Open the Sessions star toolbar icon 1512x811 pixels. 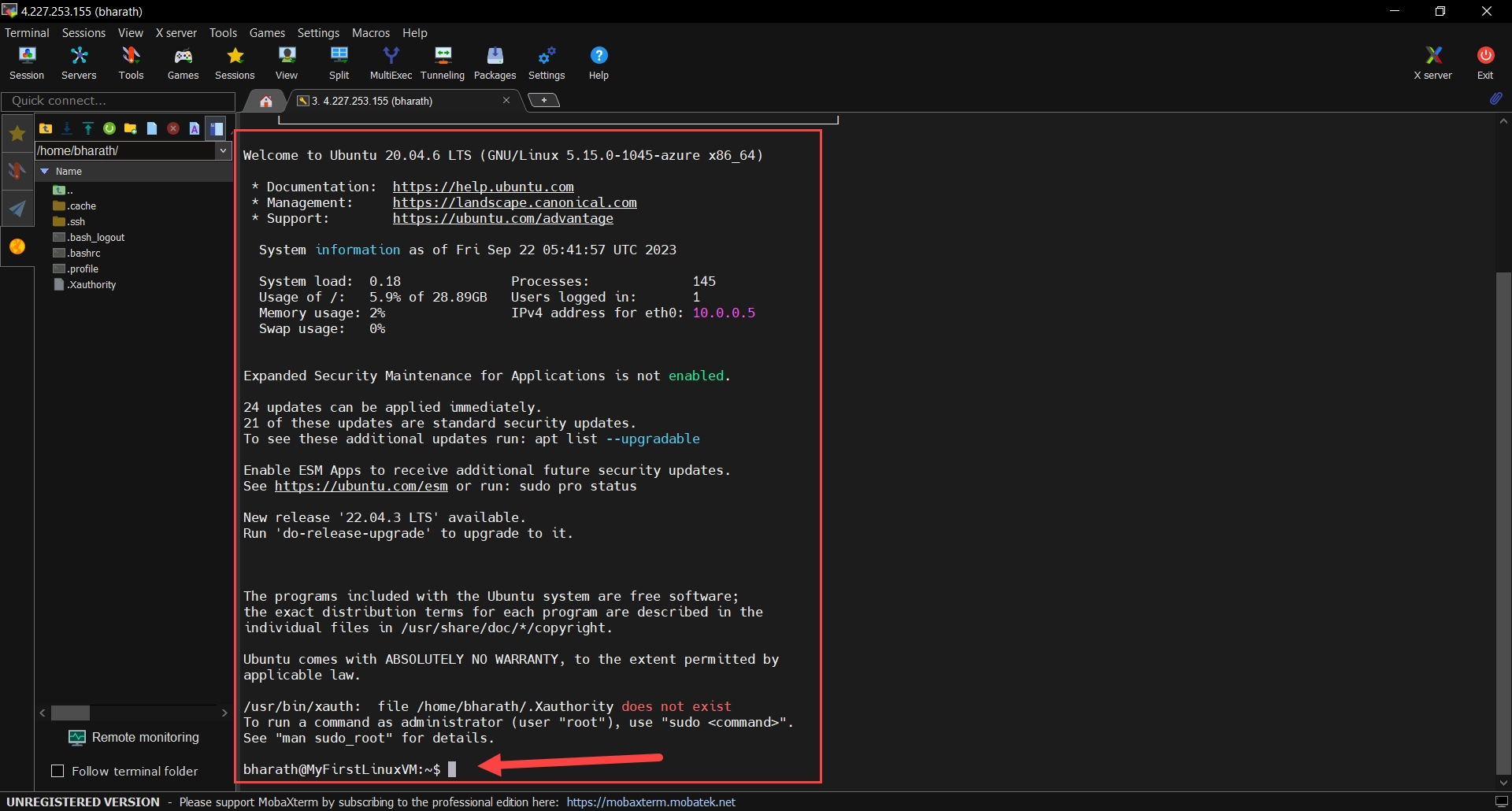pyautogui.click(x=235, y=63)
